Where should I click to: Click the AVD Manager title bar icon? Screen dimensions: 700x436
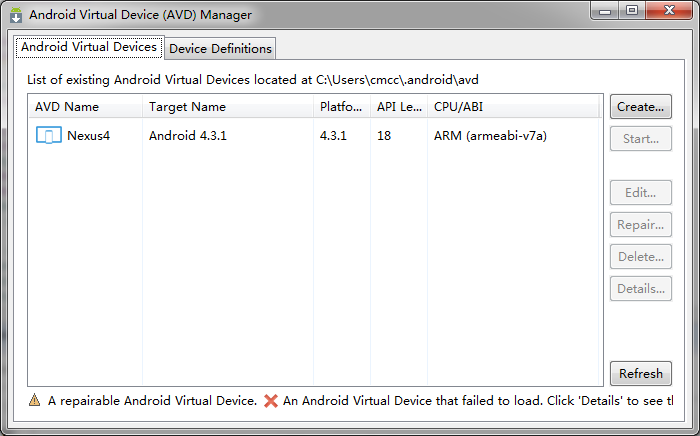16,15
